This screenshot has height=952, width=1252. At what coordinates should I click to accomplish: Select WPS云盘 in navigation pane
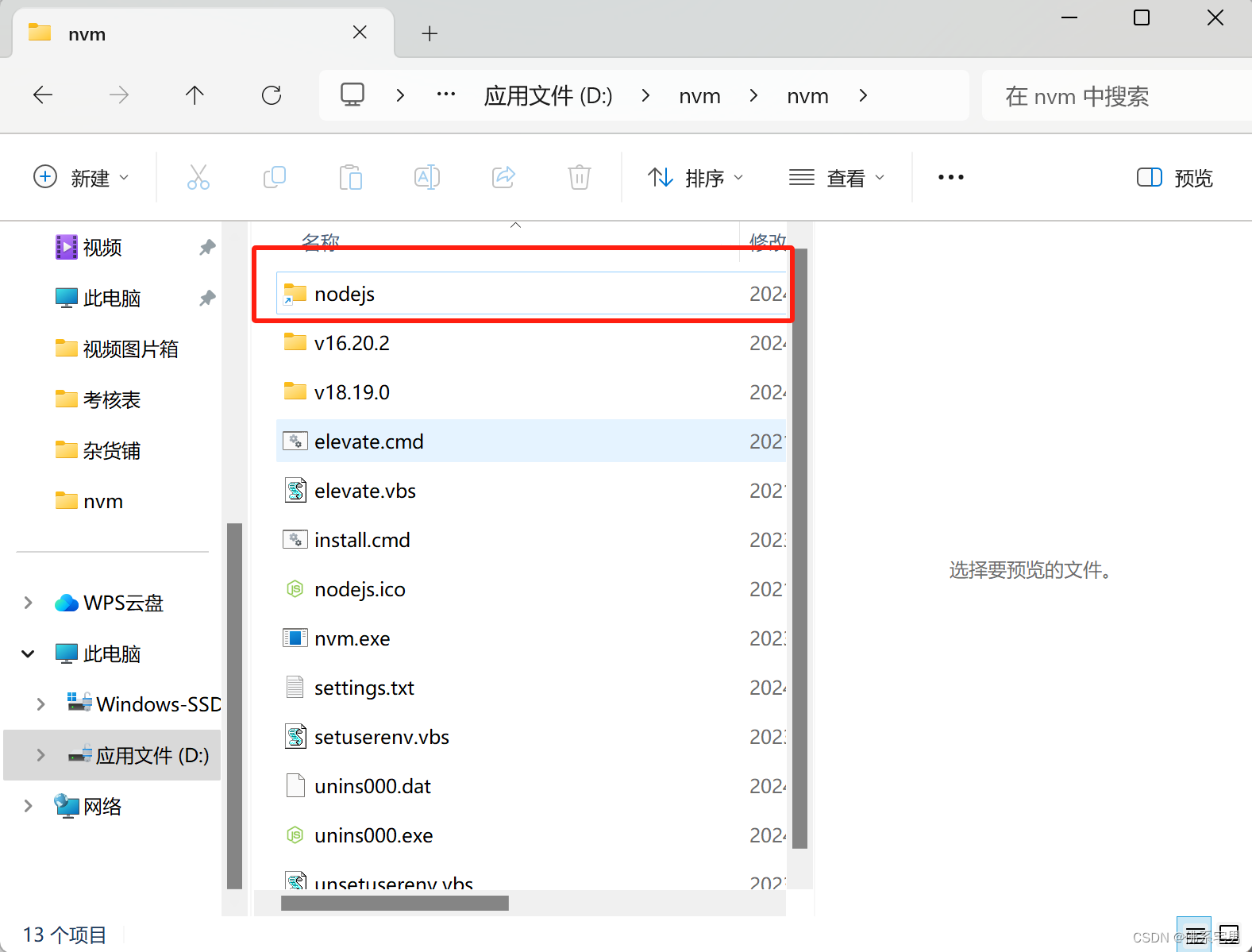(110, 603)
